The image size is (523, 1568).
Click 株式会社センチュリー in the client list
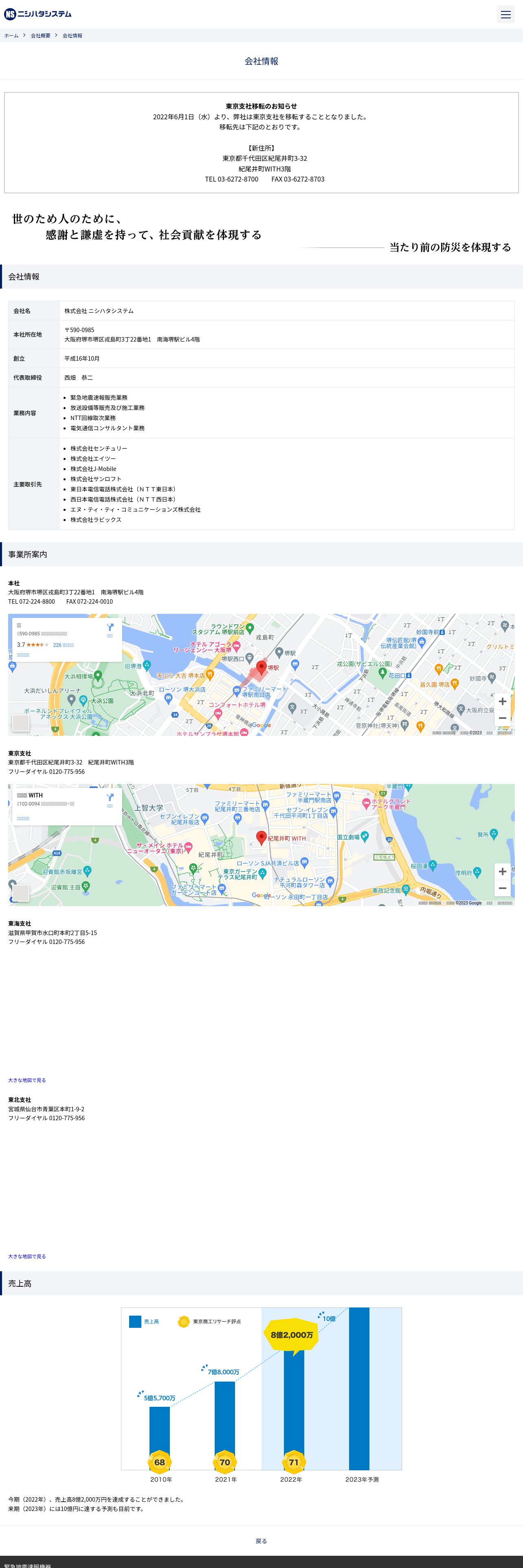click(x=99, y=449)
